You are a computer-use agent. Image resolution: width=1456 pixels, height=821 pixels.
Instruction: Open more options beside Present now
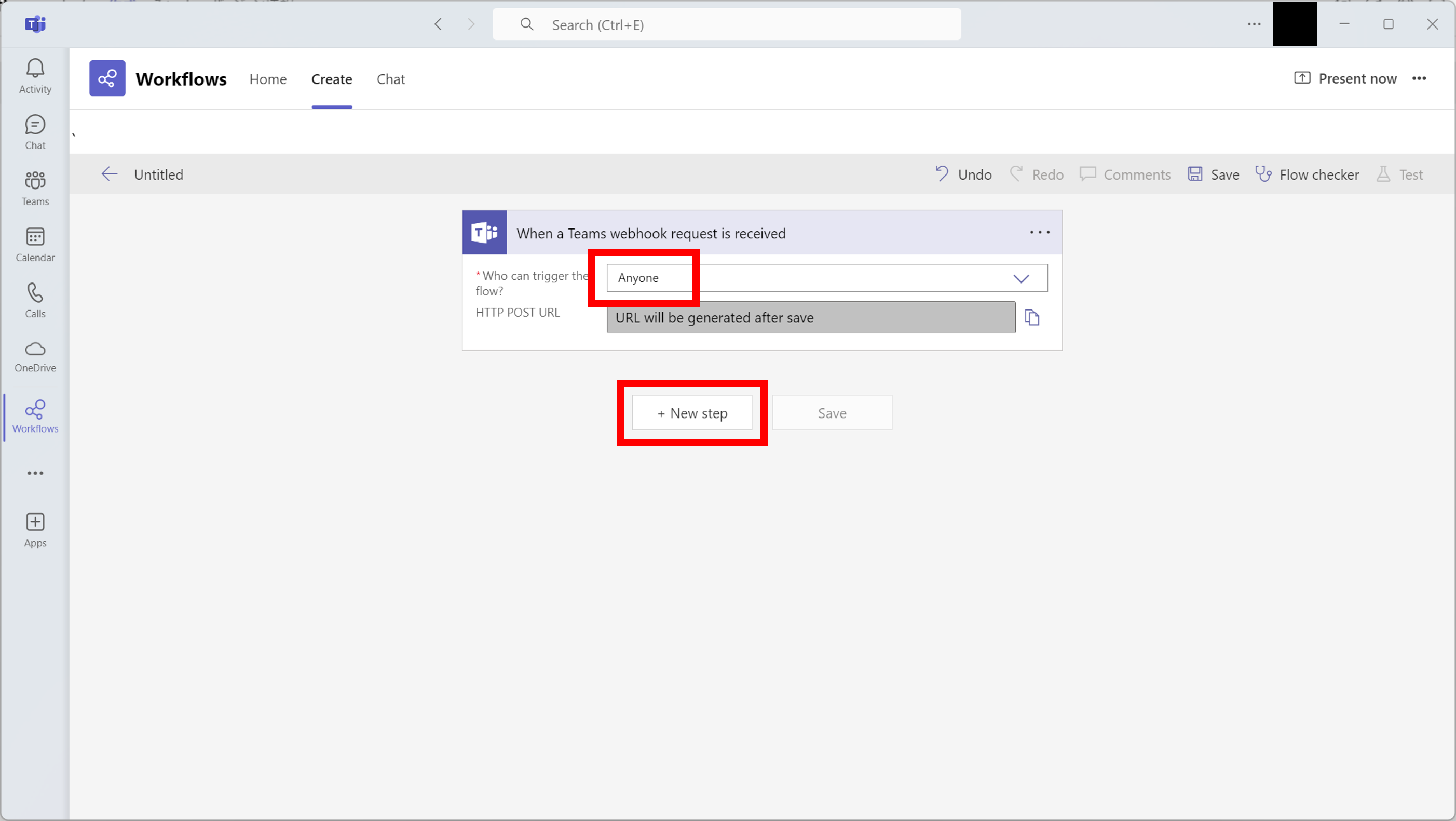1419,78
